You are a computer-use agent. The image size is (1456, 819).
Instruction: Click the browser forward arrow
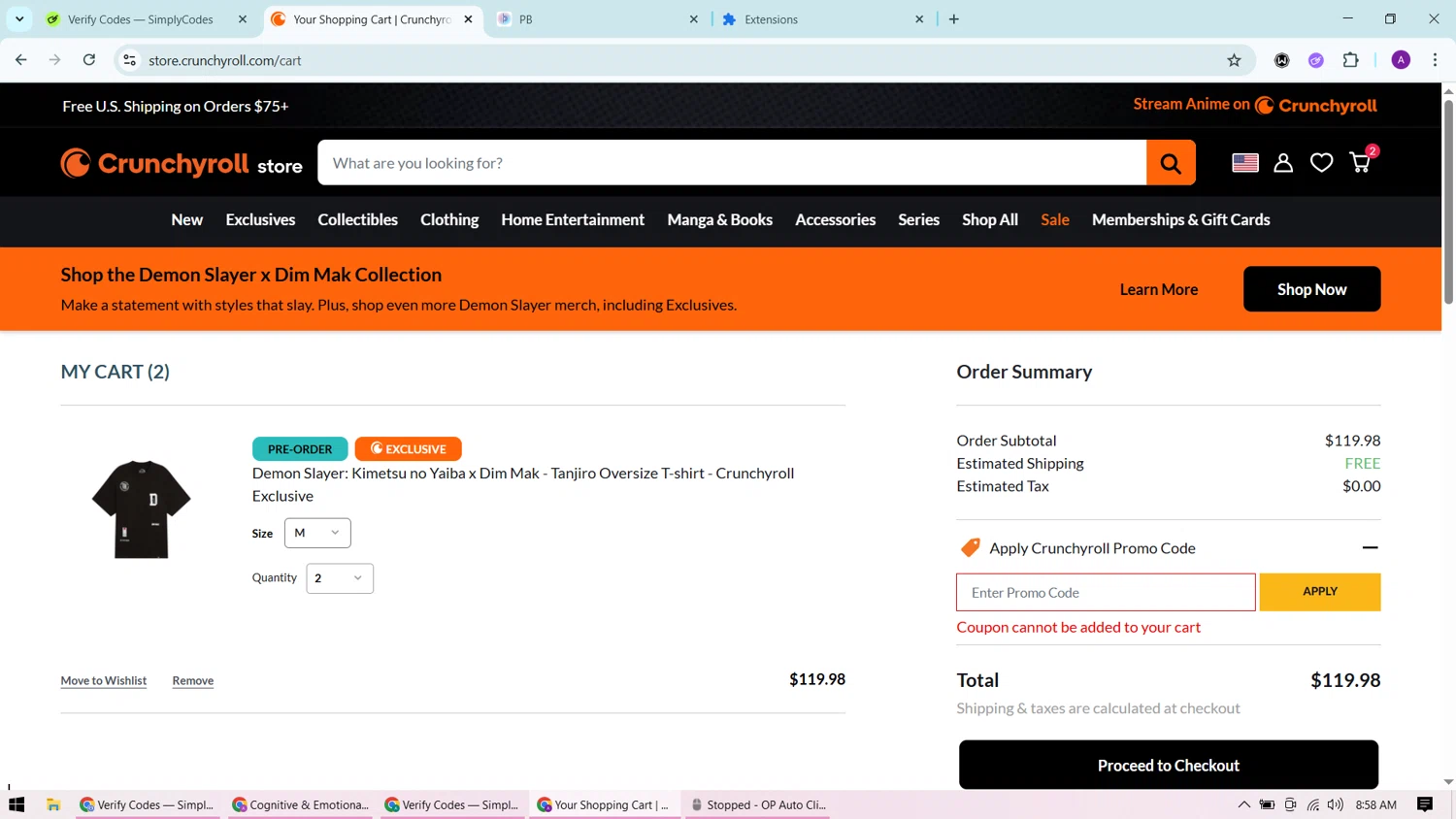[x=55, y=60]
